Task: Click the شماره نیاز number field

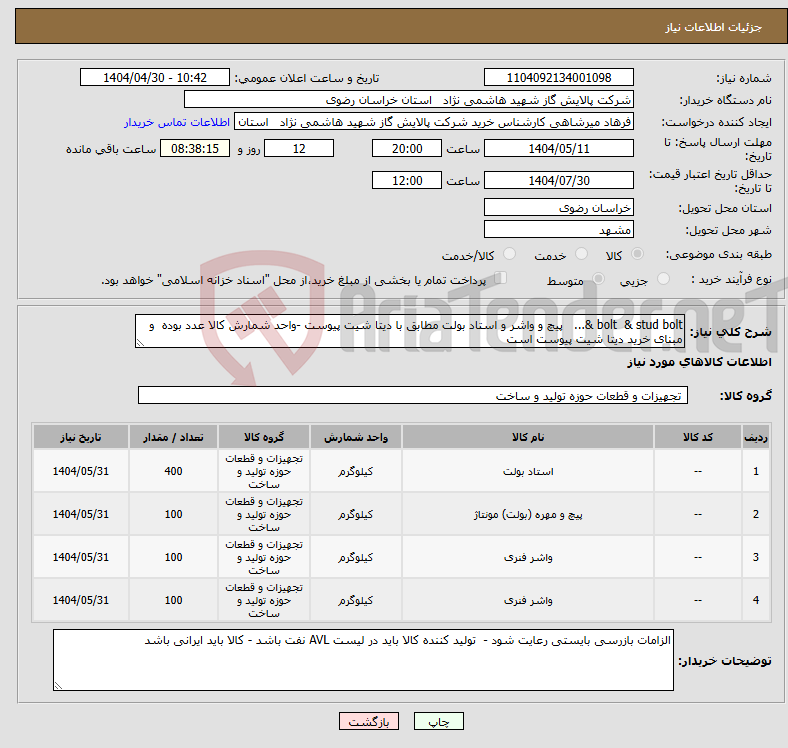Action: (x=558, y=78)
